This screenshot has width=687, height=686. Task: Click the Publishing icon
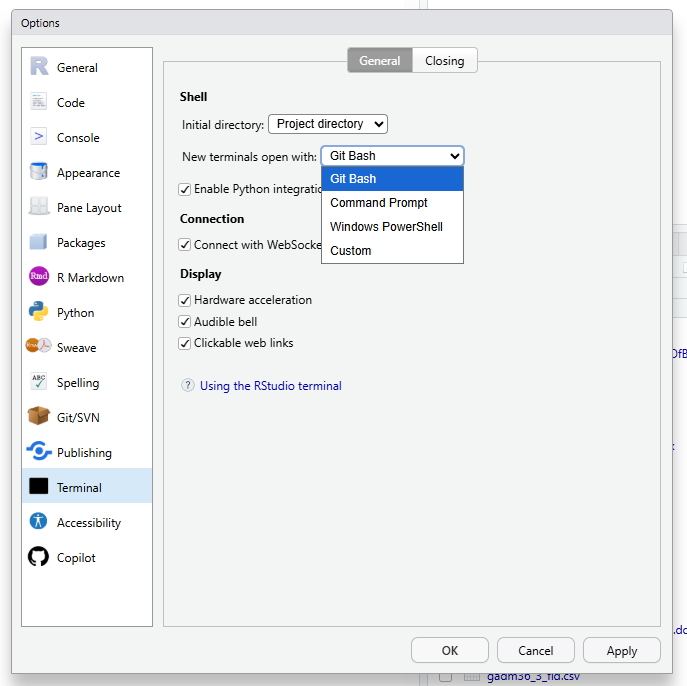click(39, 452)
